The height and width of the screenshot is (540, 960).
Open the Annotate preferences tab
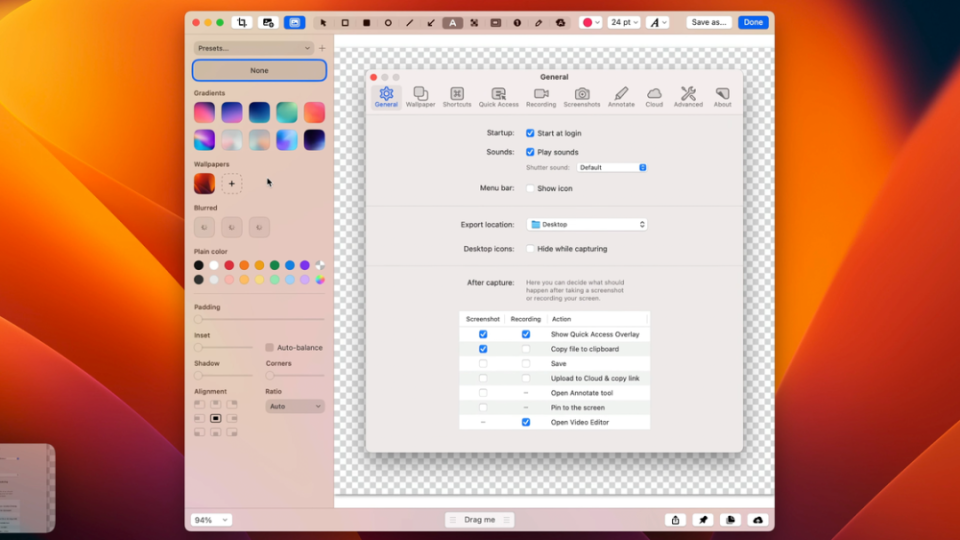click(x=621, y=96)
